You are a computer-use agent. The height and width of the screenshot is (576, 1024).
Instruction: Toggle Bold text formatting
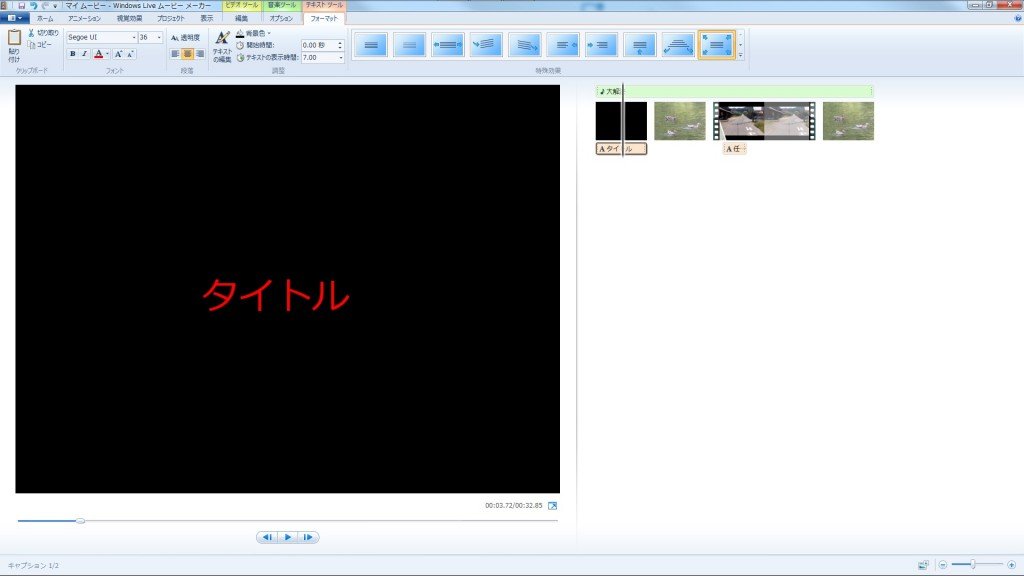72,54
